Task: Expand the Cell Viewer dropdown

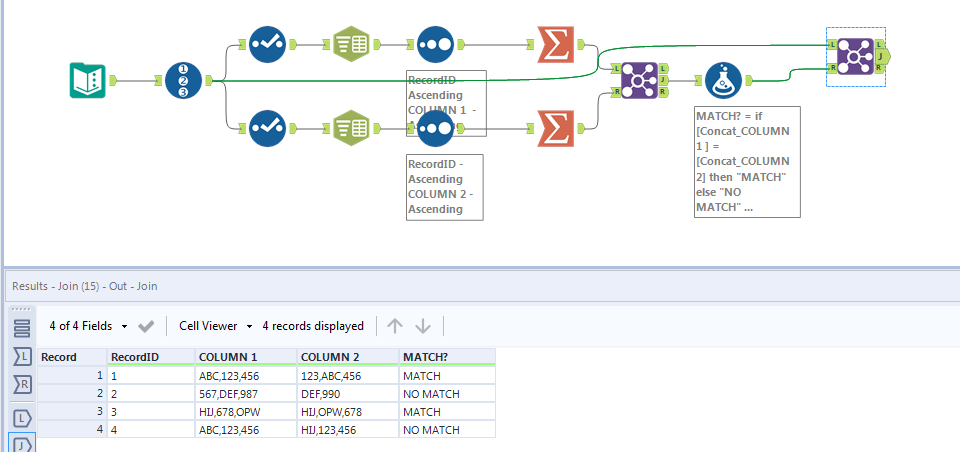Action: [x=213, y=326]
